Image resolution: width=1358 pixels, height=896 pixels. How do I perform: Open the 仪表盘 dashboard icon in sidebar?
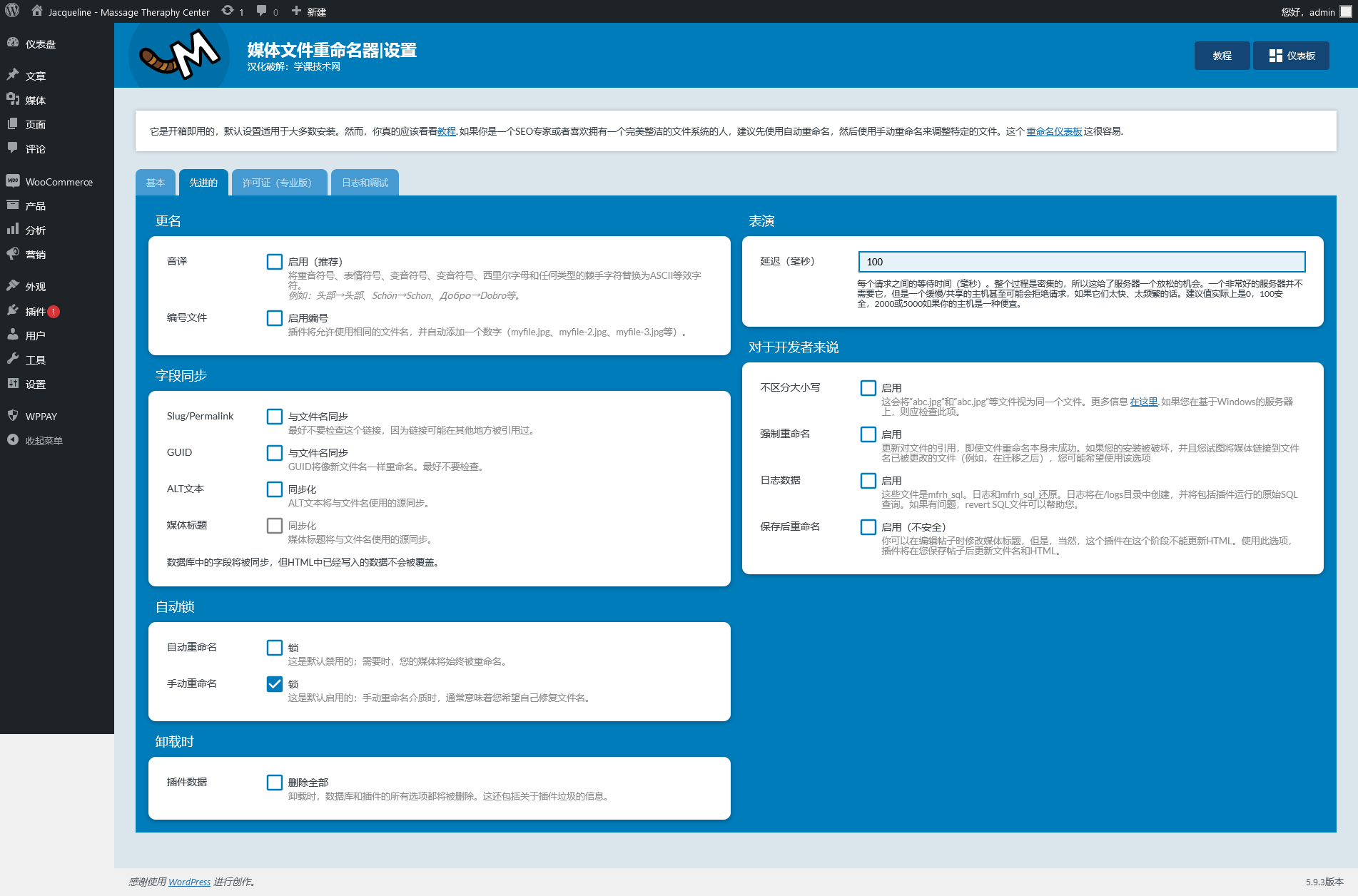point(13,43)
